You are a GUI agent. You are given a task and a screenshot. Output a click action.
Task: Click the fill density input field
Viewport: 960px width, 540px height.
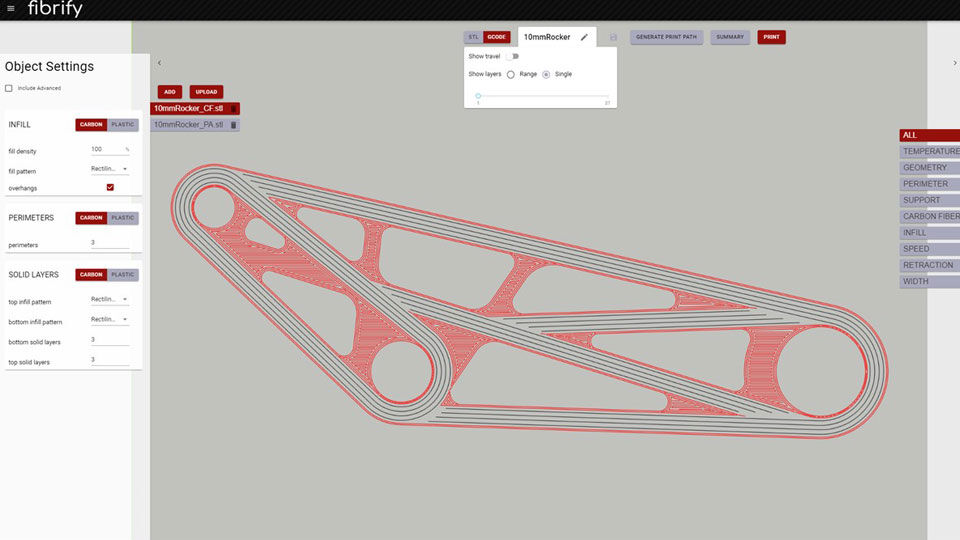point(106,149)
